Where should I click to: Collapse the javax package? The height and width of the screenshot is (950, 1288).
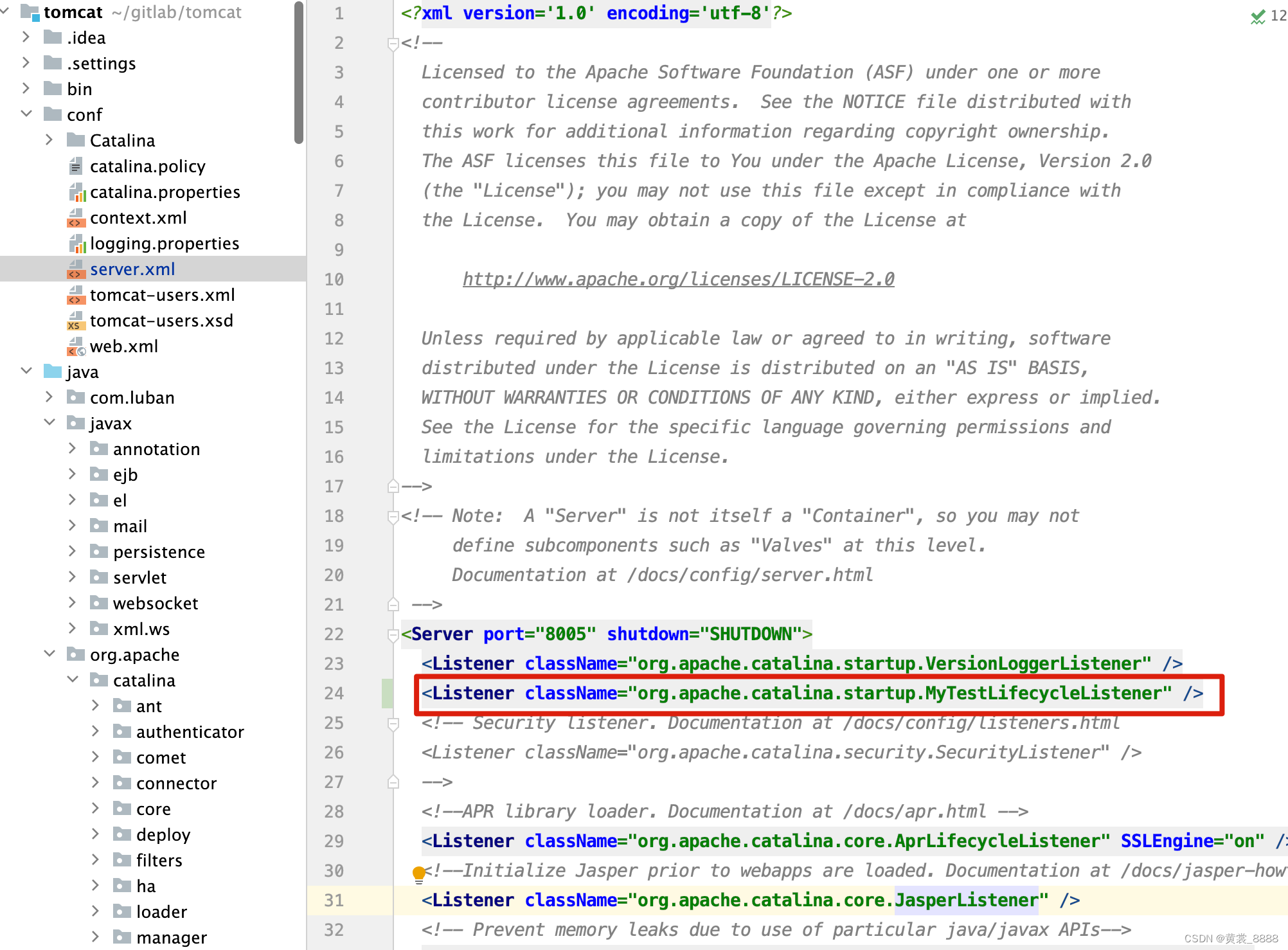[x=49, y=422]
